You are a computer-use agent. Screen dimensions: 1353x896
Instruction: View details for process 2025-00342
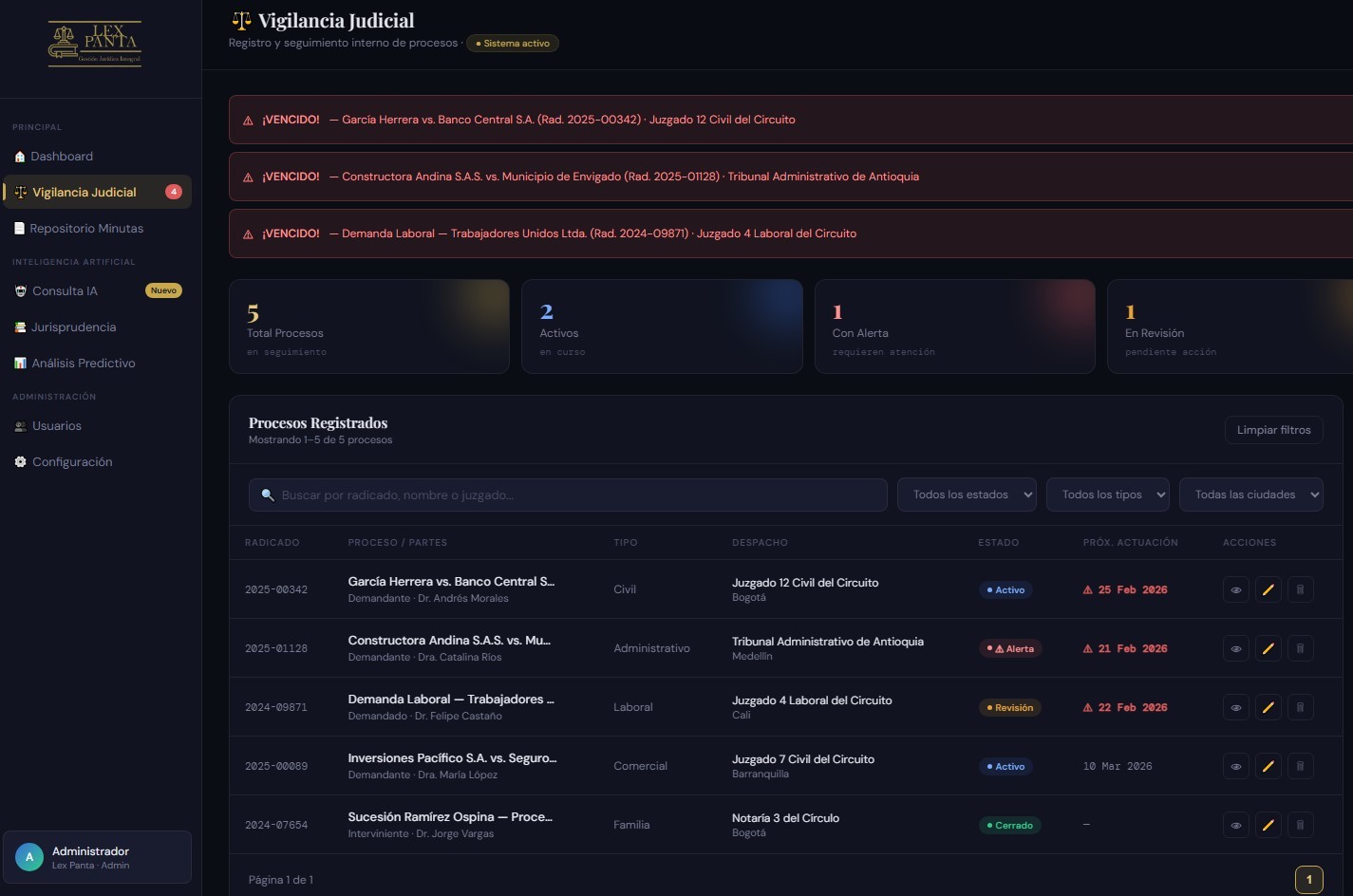tap(1235, 589)
